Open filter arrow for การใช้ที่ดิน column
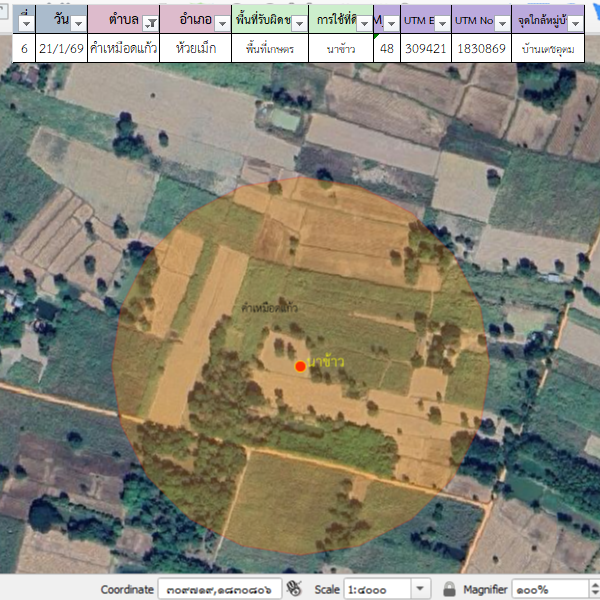Image resolution: width=600 pixels, height=600 pixels. tap(364, 23)
